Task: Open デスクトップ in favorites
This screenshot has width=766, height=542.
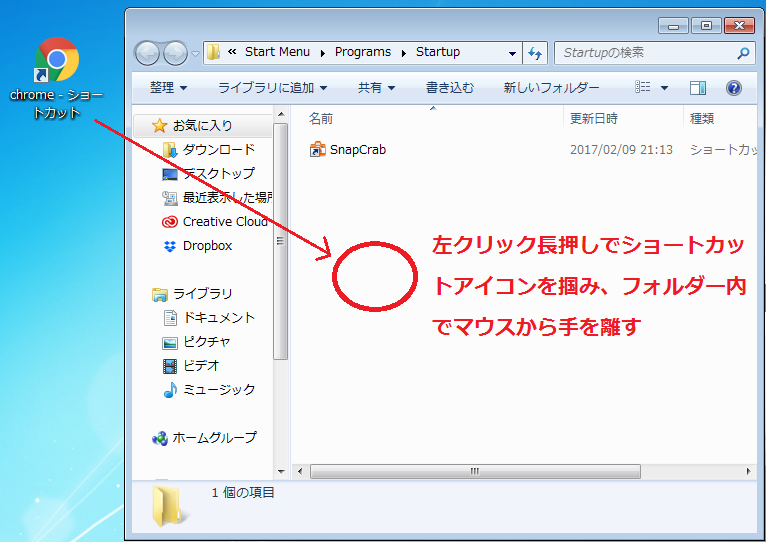Action: click(219, 173)
